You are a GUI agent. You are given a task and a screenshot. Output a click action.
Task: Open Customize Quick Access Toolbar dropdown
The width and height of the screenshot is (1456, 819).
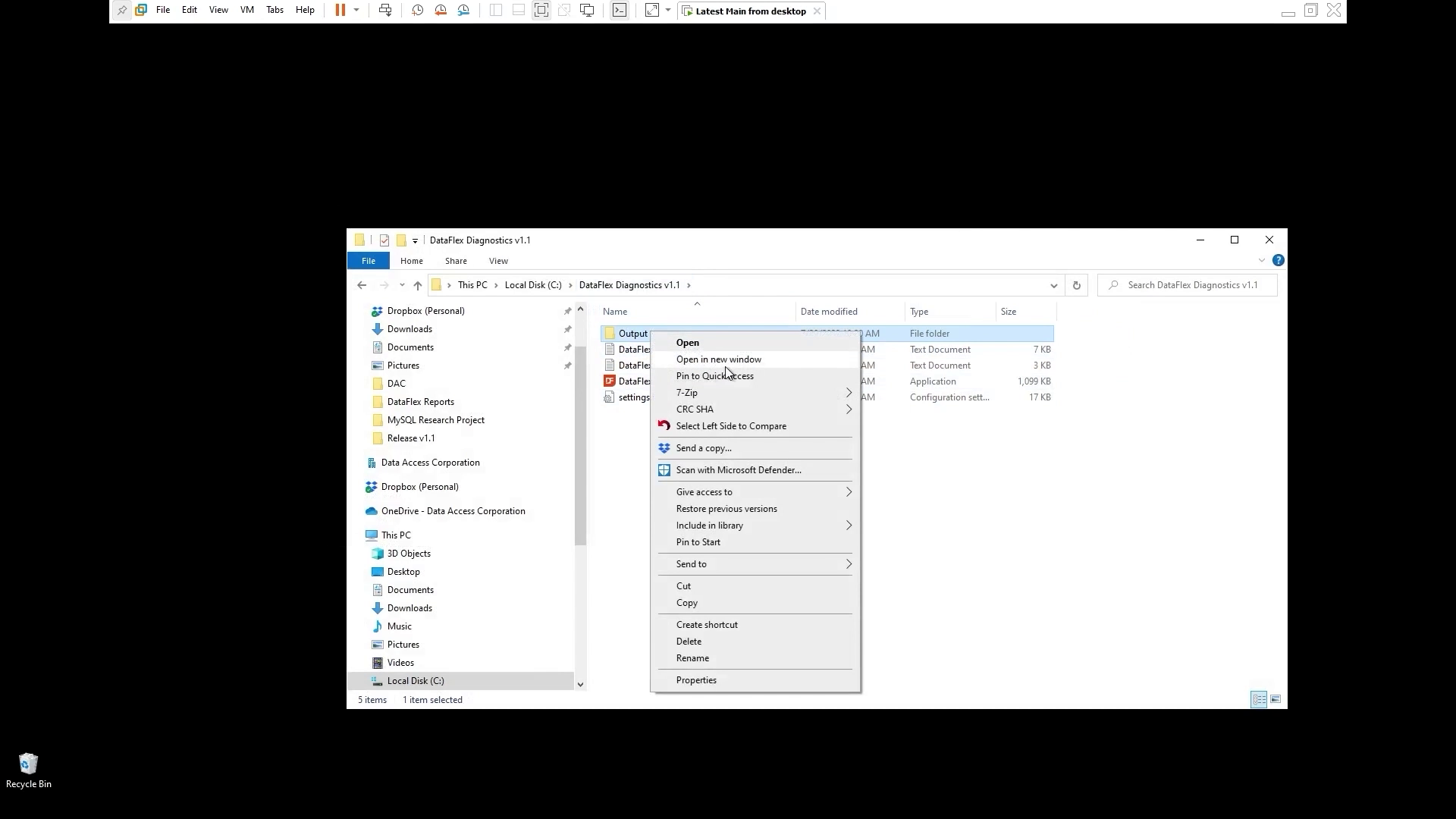click(415, 241)
